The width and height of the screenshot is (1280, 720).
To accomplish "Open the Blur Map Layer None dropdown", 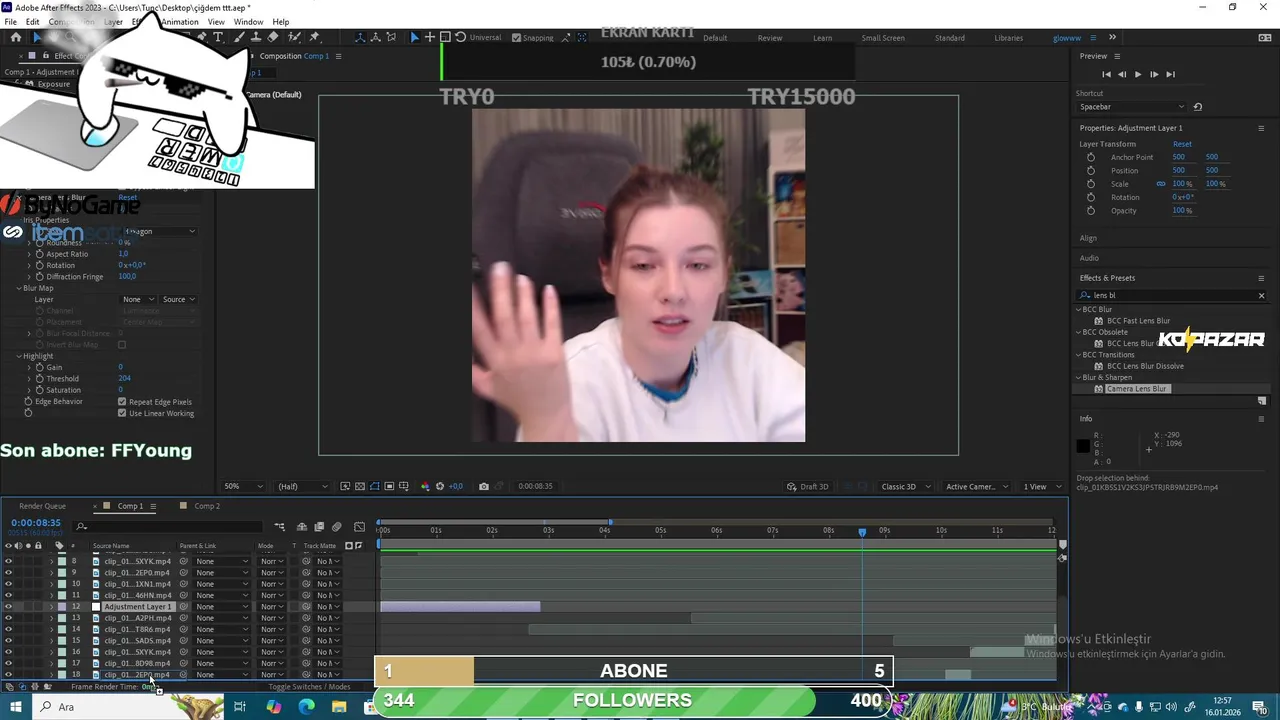I will [x=139, y=299].
